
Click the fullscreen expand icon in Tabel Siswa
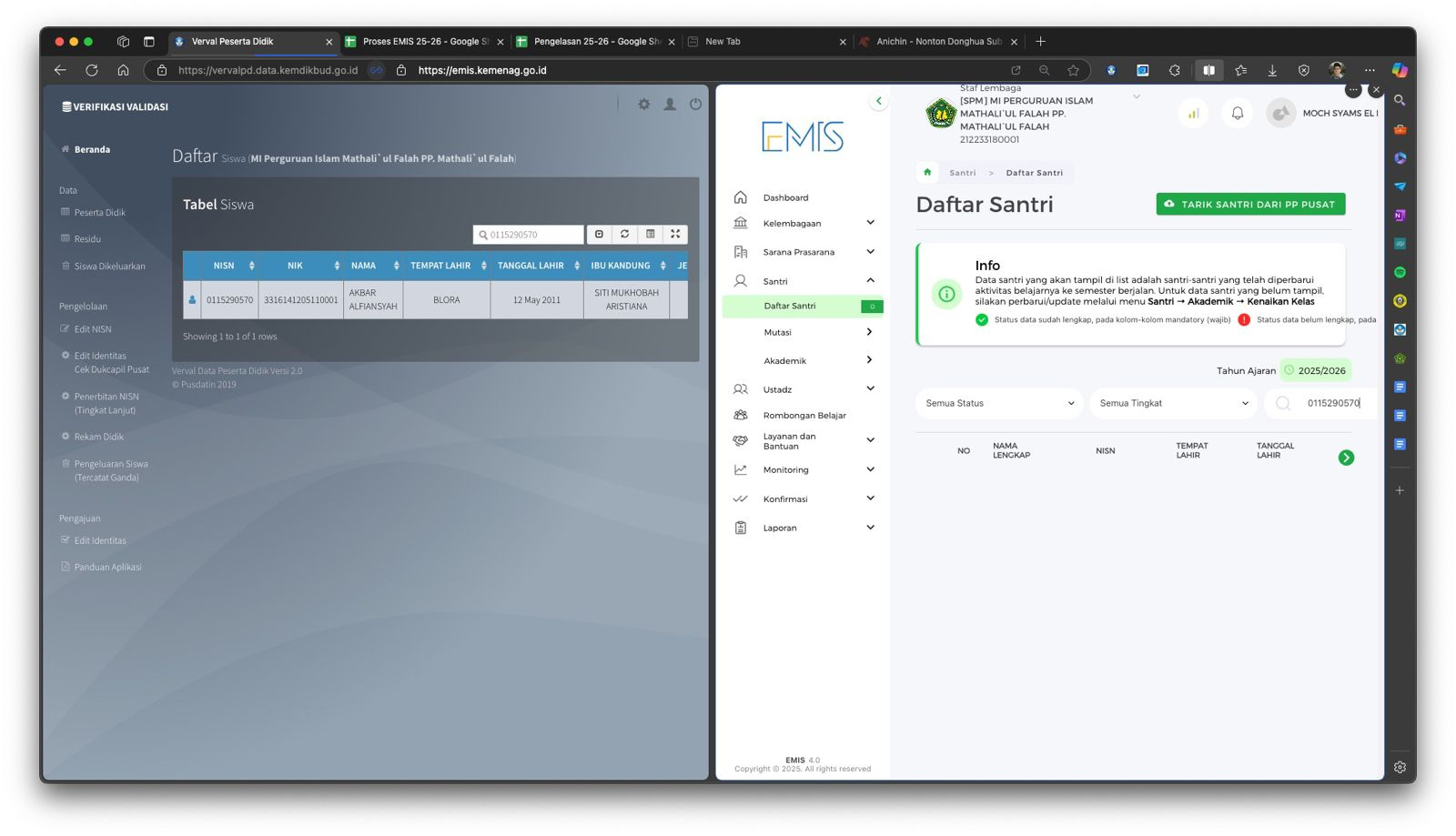[x=675, y=234]
